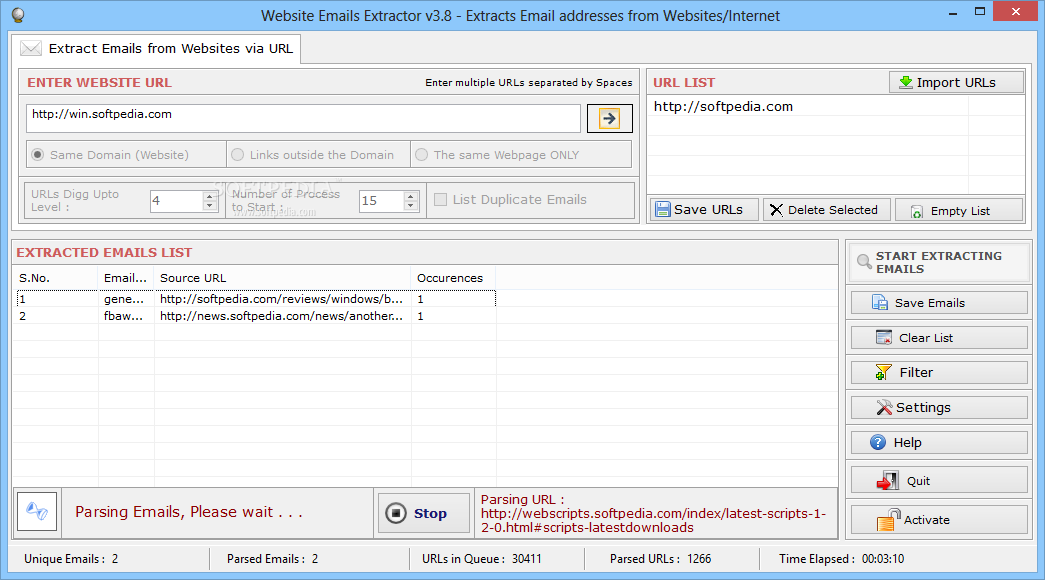Click the Empty List trash icon

pyautogui.click(x=916, y=211)
